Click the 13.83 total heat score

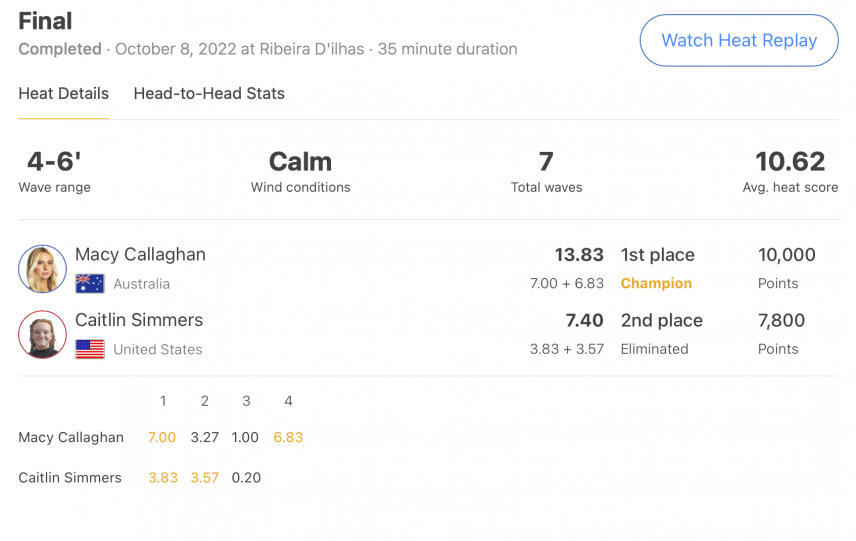(579, 255)
